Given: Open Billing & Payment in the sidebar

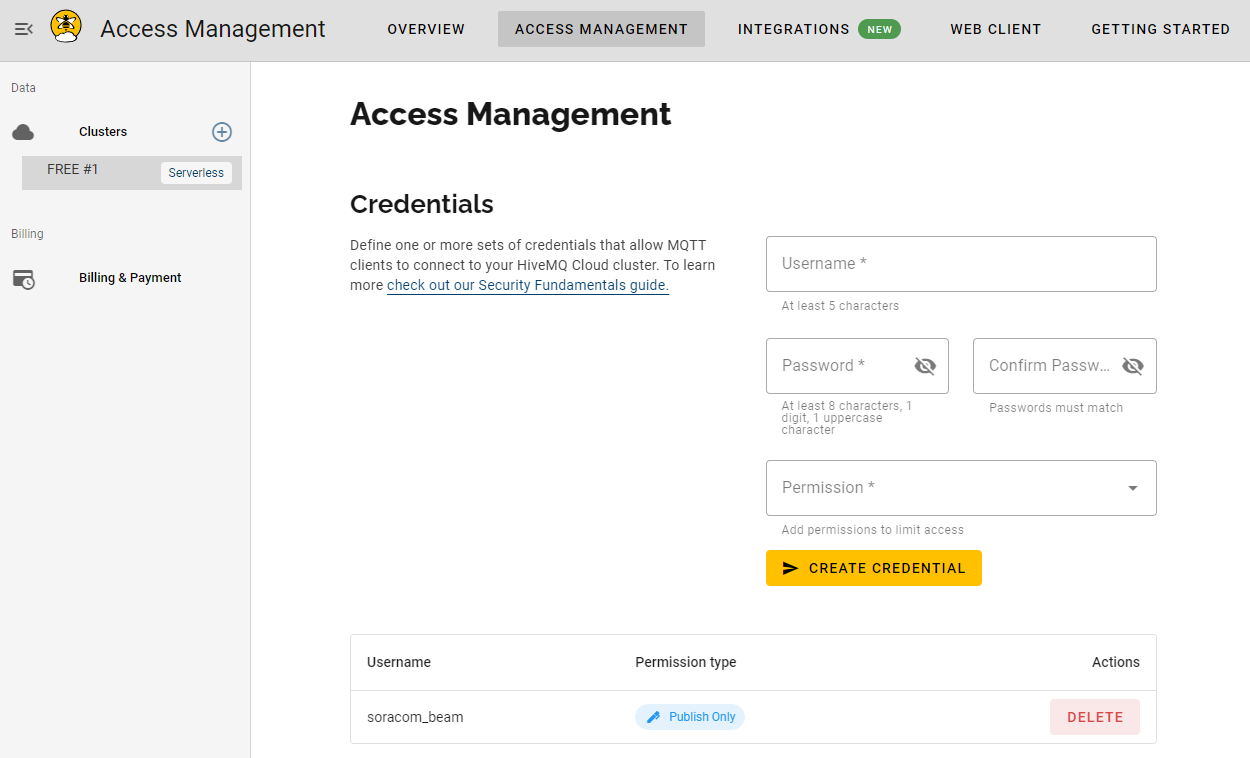Looking at the screenshot, I should point(130,278).
